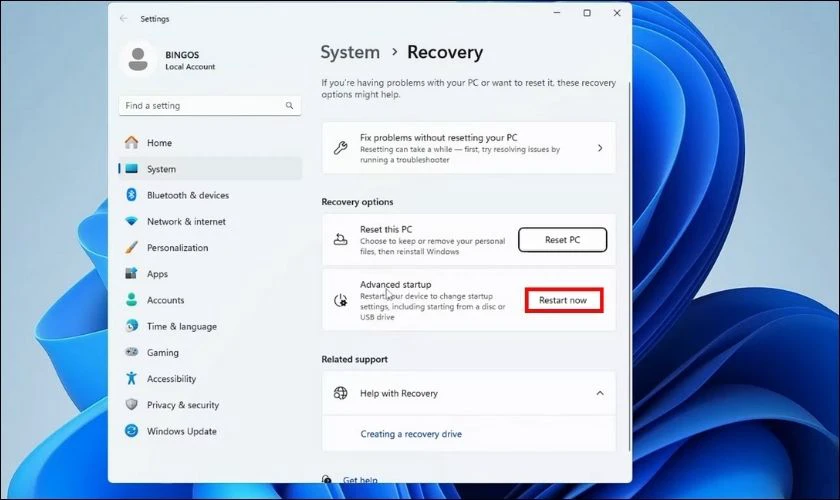Viewport: 840px width, 500px height.
Task: Click the Get help link
Action: [x=360, y=480]
